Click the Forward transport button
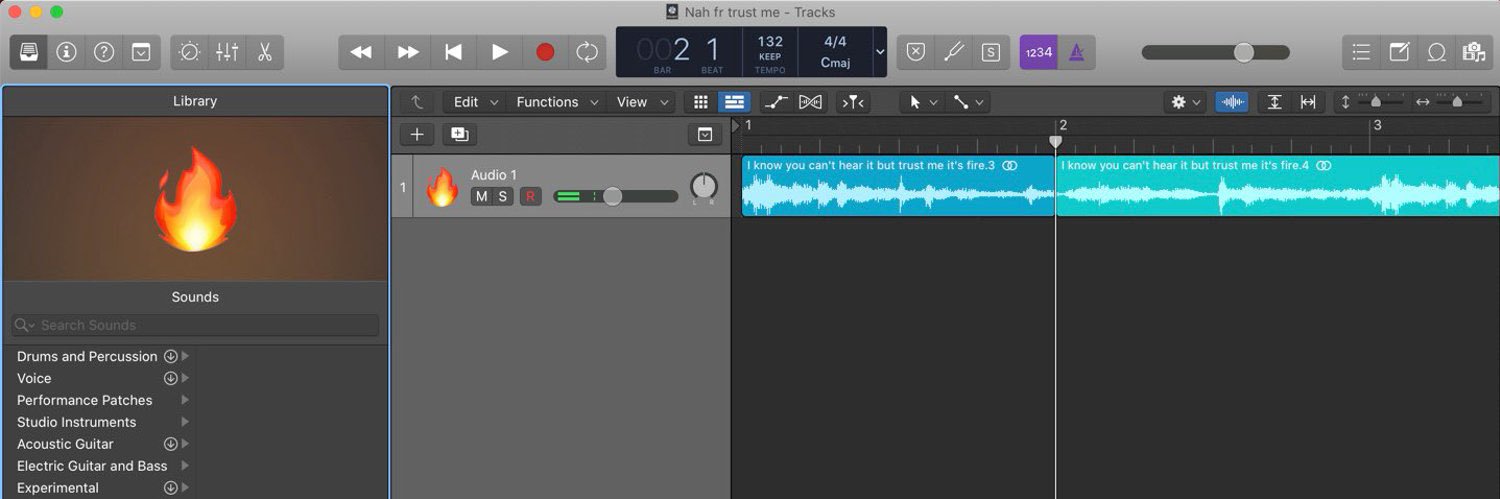 408,52
